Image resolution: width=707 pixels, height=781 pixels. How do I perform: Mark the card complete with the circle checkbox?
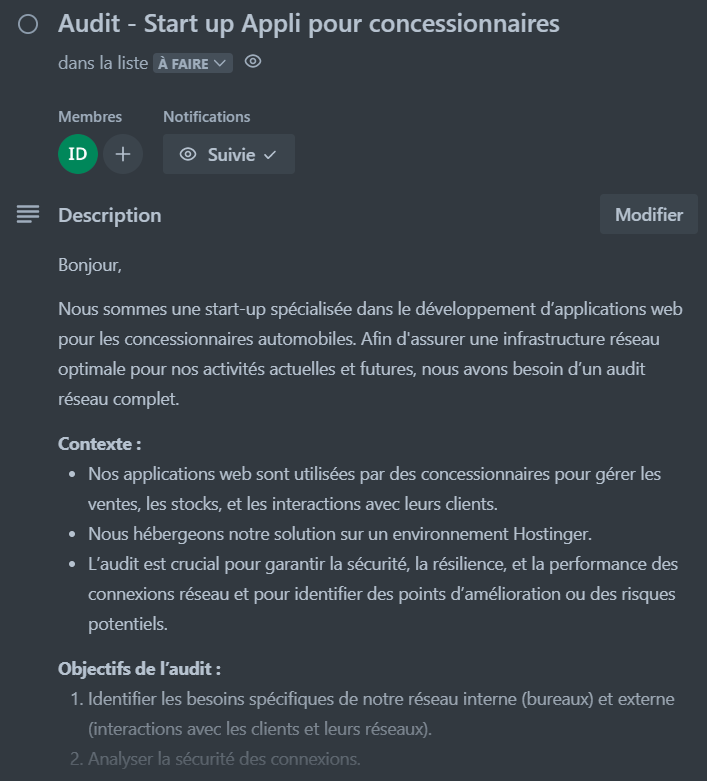click(x=28, y=24)
